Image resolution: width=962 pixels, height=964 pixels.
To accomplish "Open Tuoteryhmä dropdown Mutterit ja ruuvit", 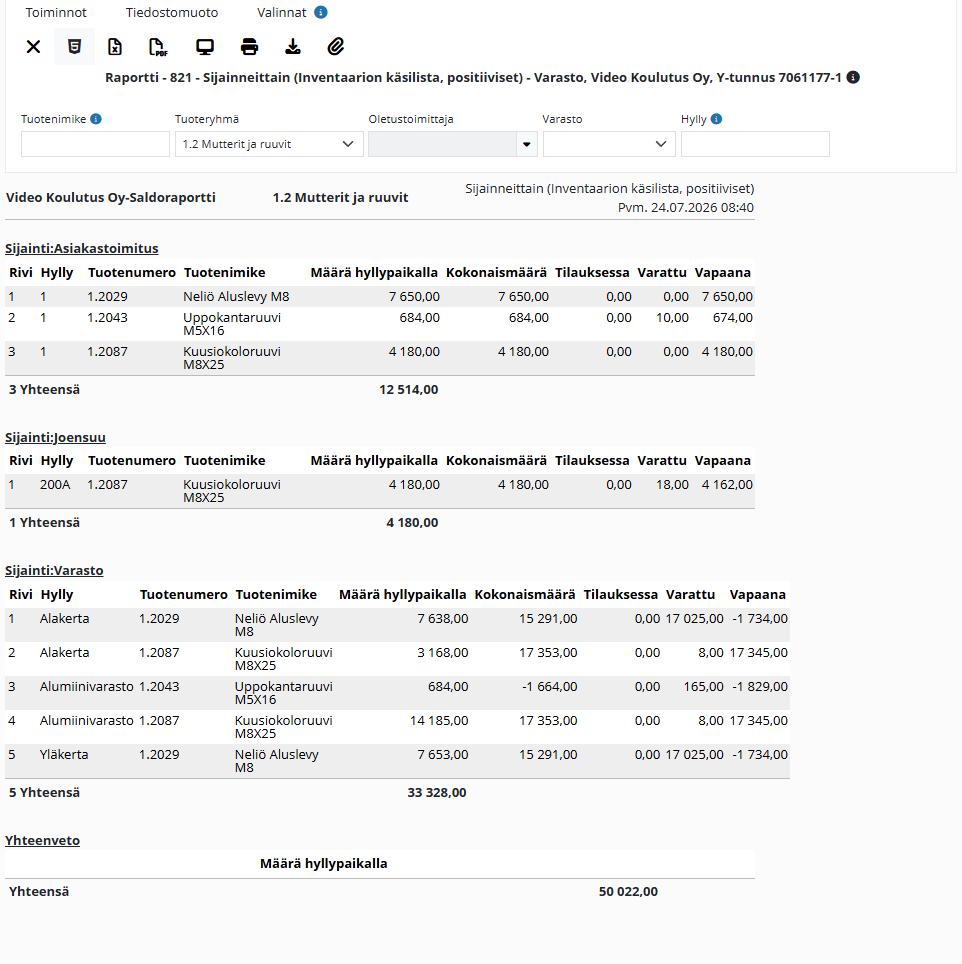I will pyautogui.click(x=269, y=144).
